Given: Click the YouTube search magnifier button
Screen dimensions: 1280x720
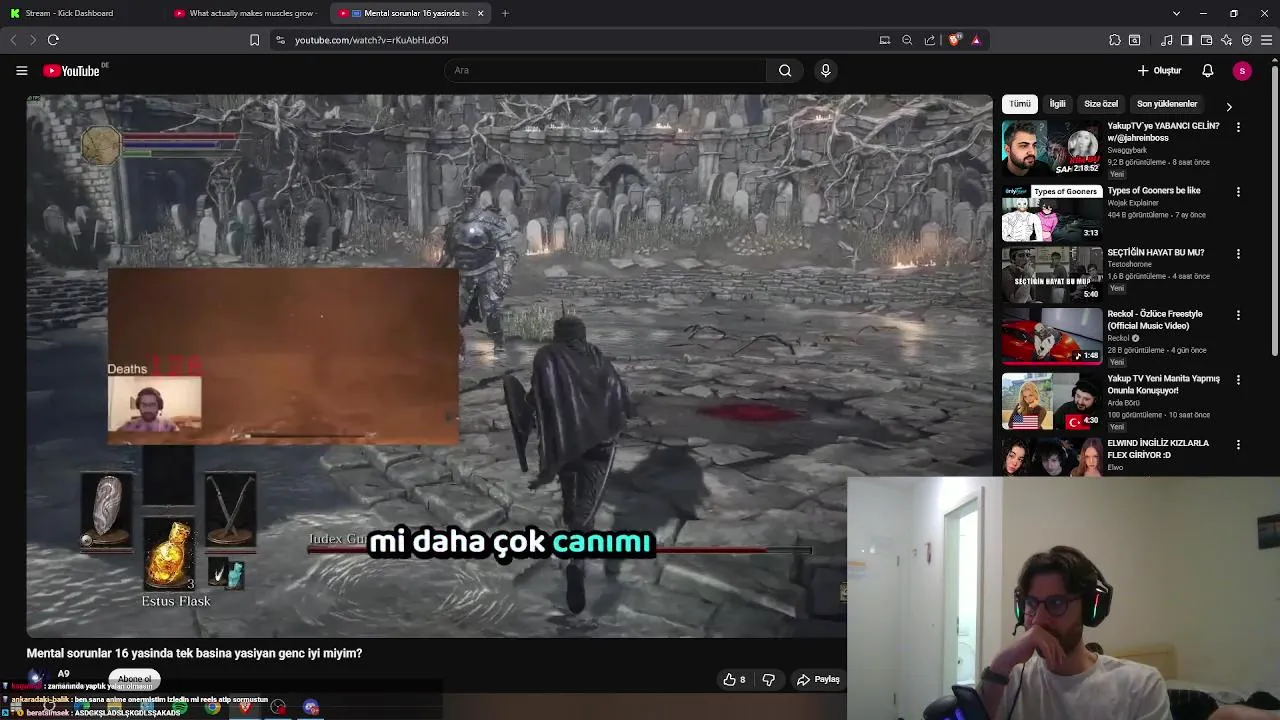Looking at the screenshot, I should (x=785, y=70).
